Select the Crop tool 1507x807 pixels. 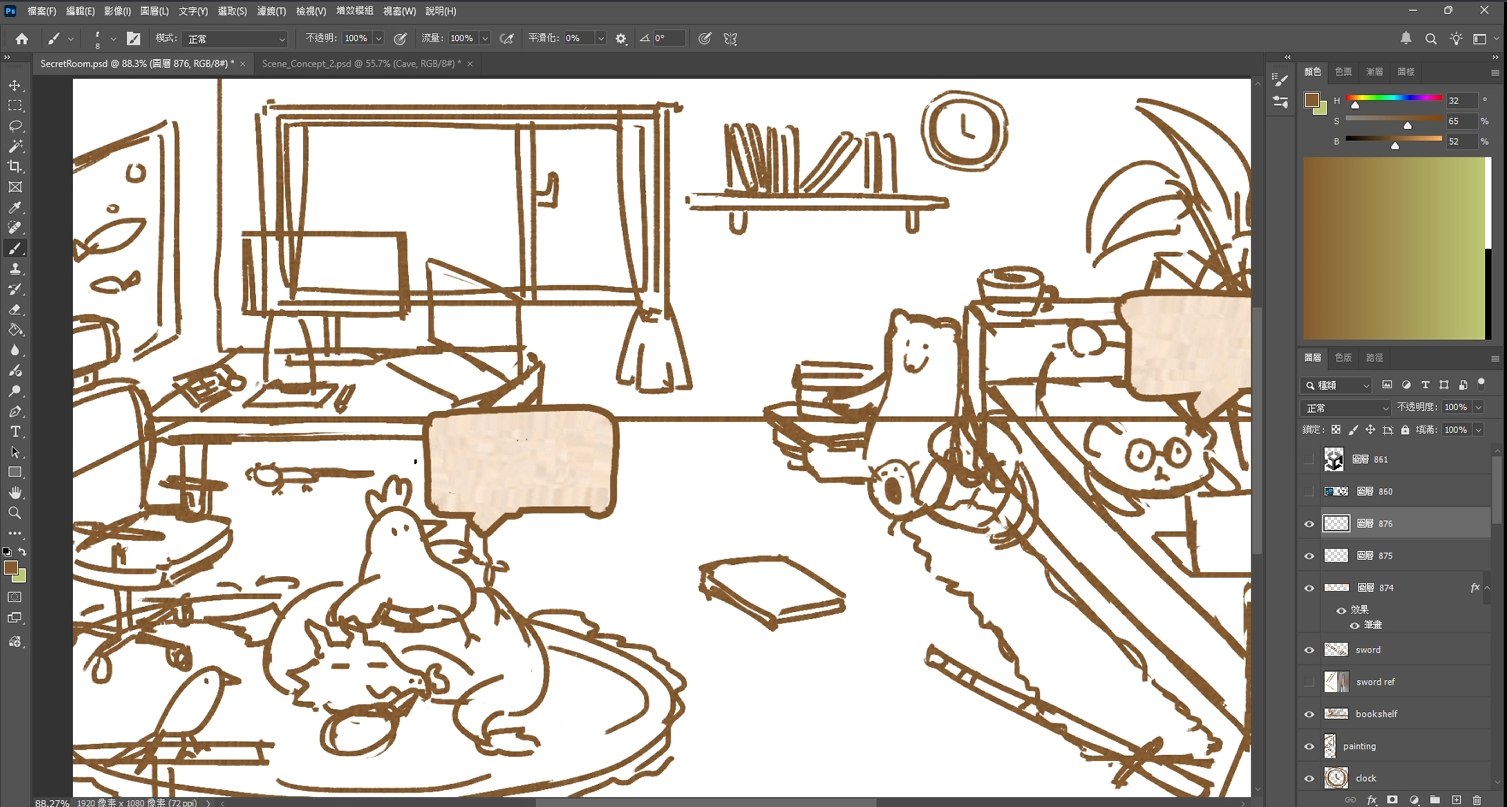point(15,166)
